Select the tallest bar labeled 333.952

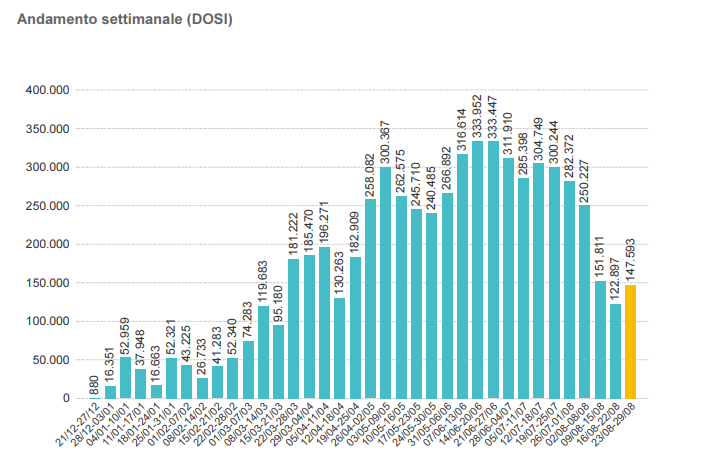click(x=477, y=270)
